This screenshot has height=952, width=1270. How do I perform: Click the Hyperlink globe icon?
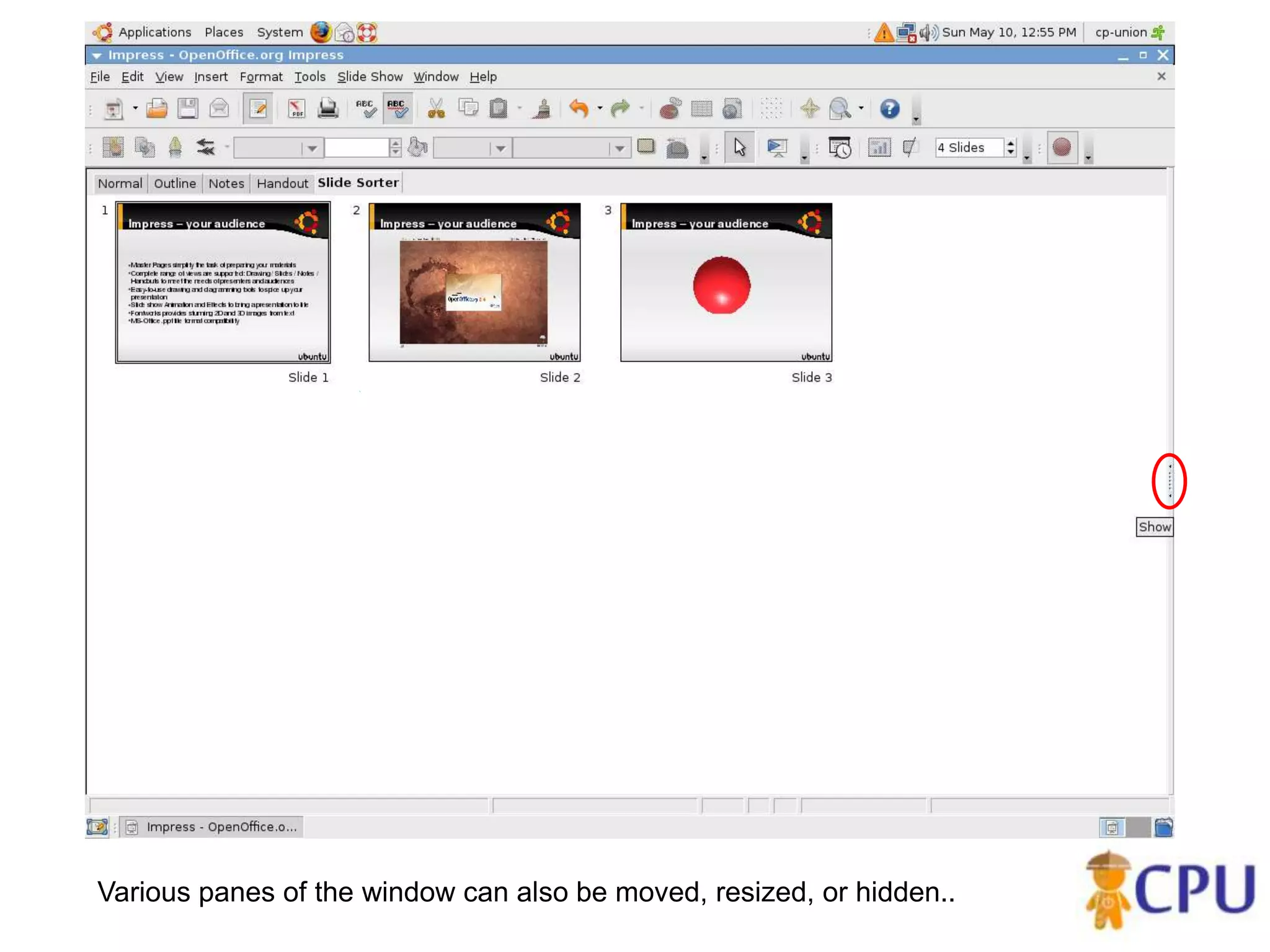(732, 108)
